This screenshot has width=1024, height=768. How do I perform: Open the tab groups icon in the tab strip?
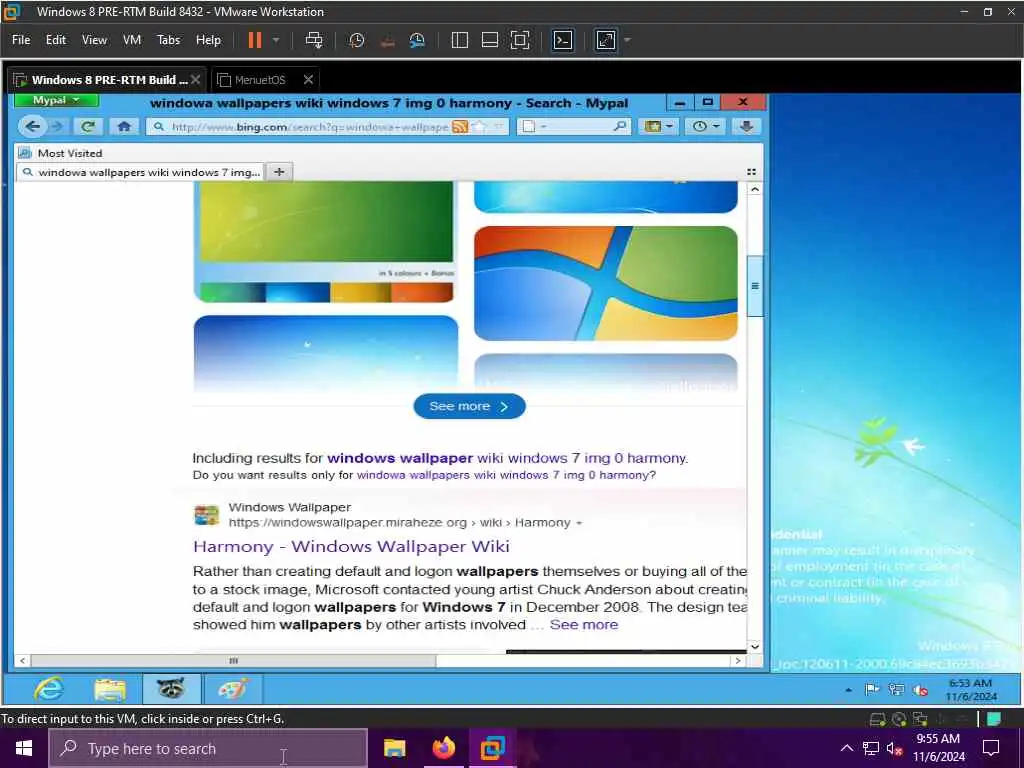click(x=751, y=172)
